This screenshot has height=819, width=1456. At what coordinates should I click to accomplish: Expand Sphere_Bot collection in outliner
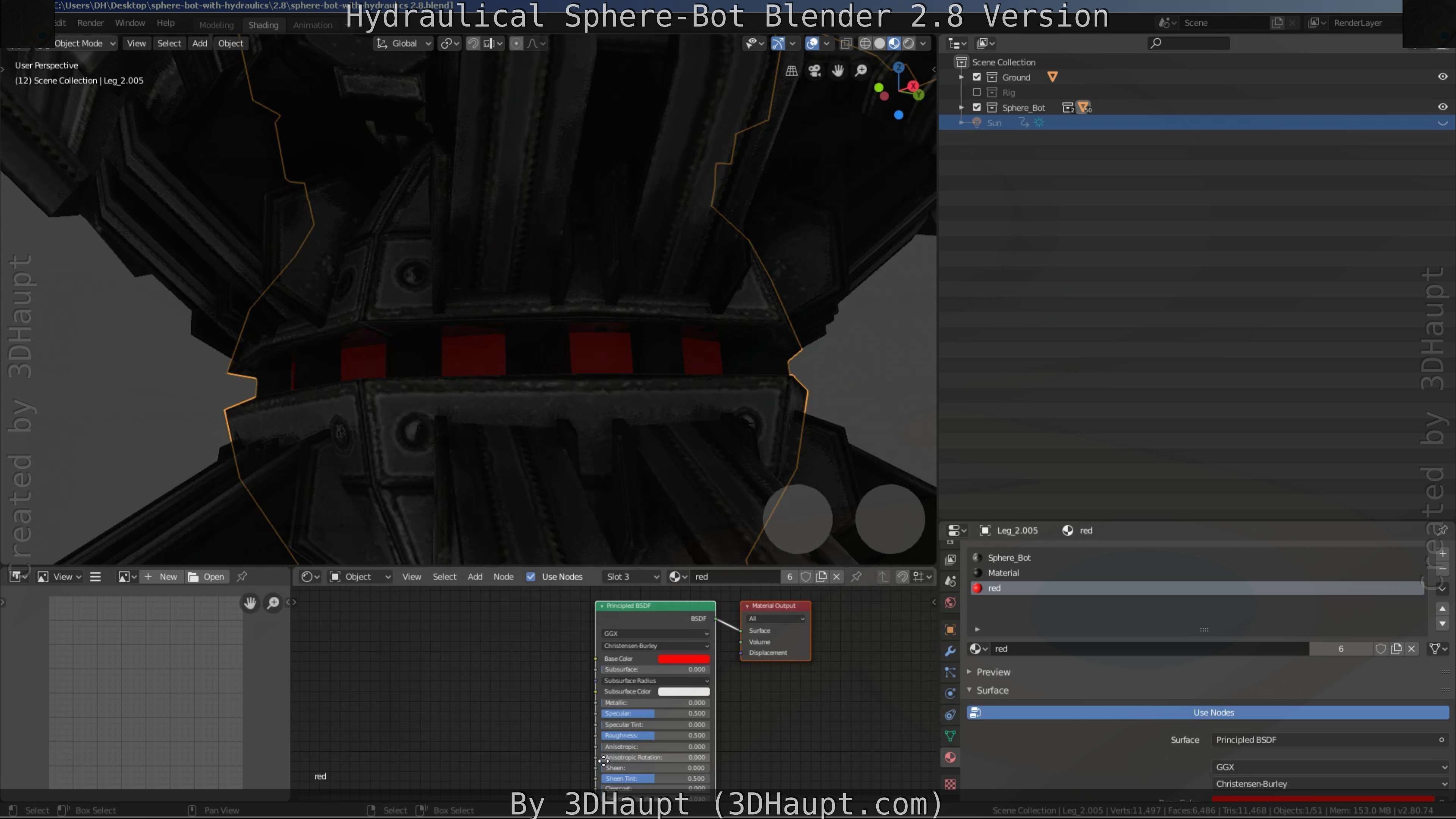(x=961, y=107)
